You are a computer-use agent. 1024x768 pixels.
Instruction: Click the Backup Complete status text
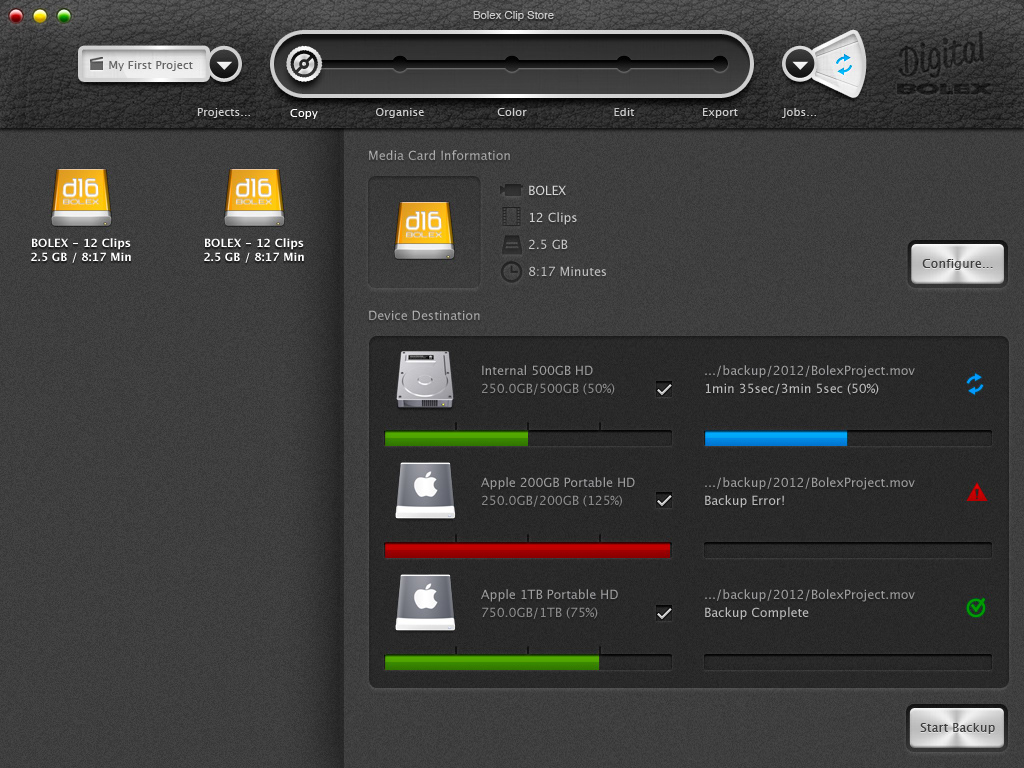(x=756, y=613)
